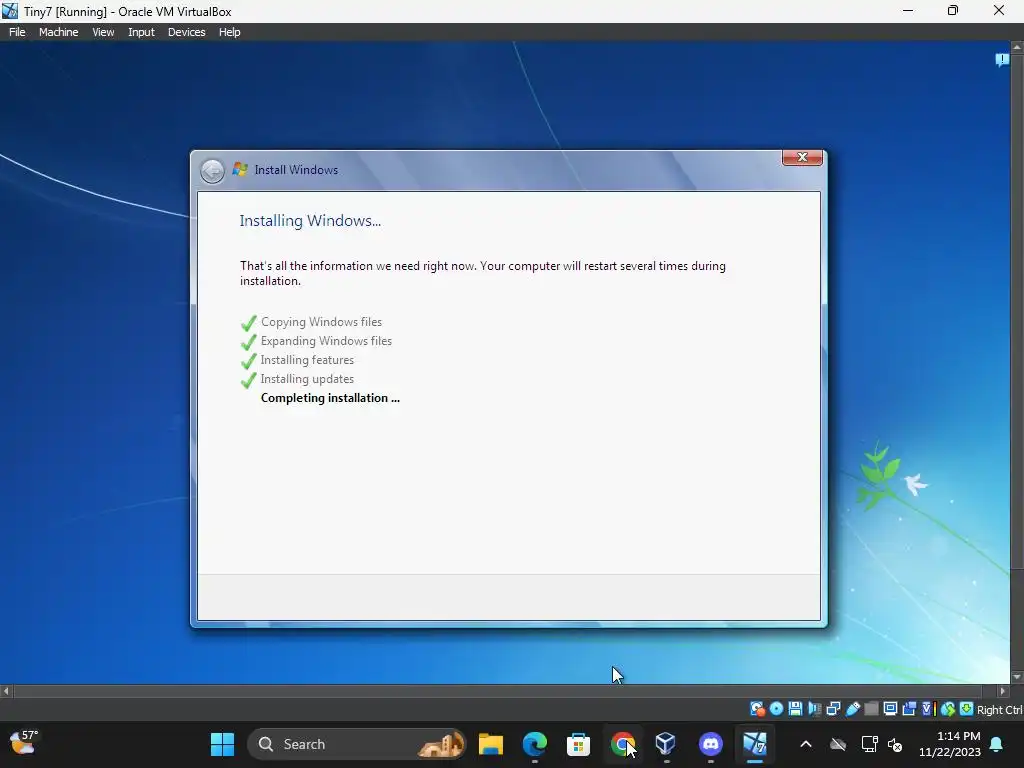Viewport: 1024px width, 768px height.
Task: Click the floppy disk status icon
Action: coord(795,709)
